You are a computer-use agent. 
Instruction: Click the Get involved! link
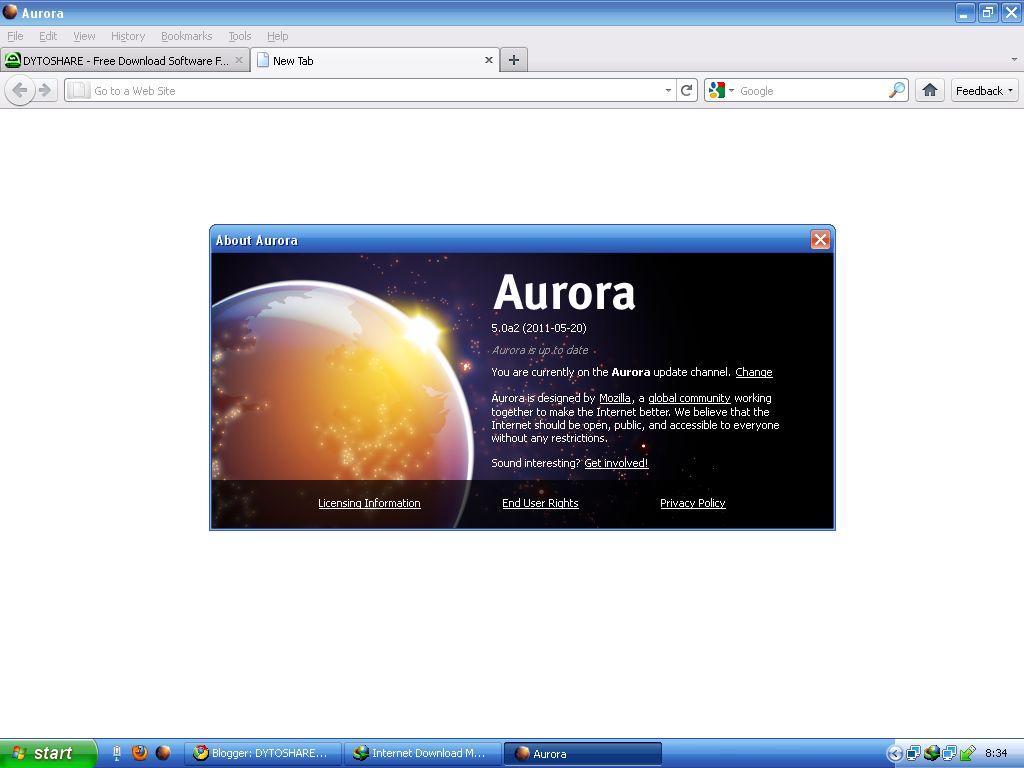point(616,463)
